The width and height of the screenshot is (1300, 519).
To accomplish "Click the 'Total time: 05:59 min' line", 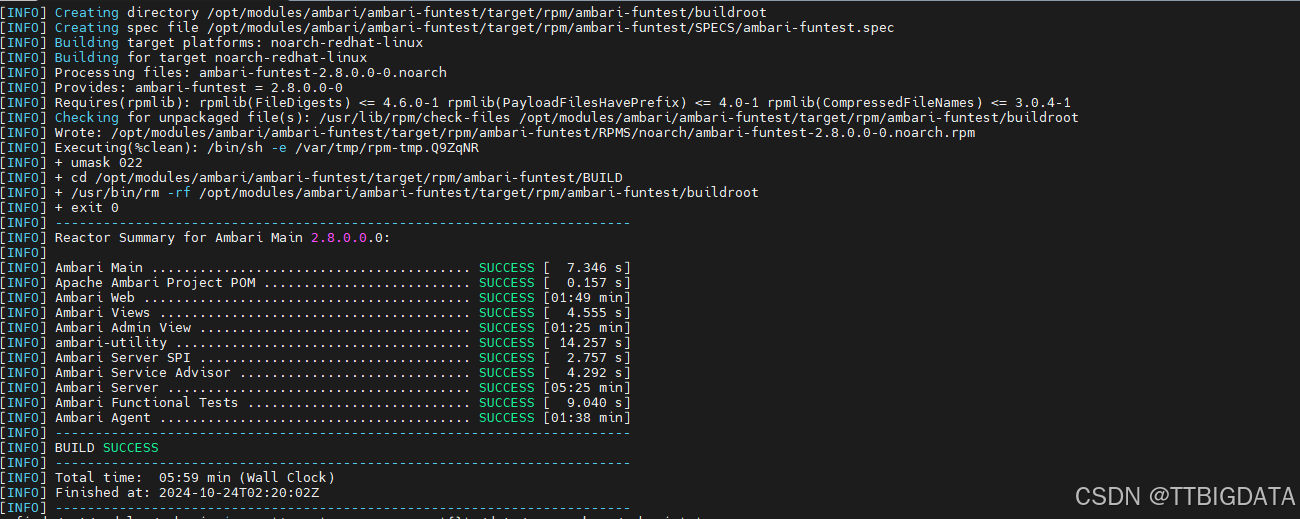I will (167, 478).
